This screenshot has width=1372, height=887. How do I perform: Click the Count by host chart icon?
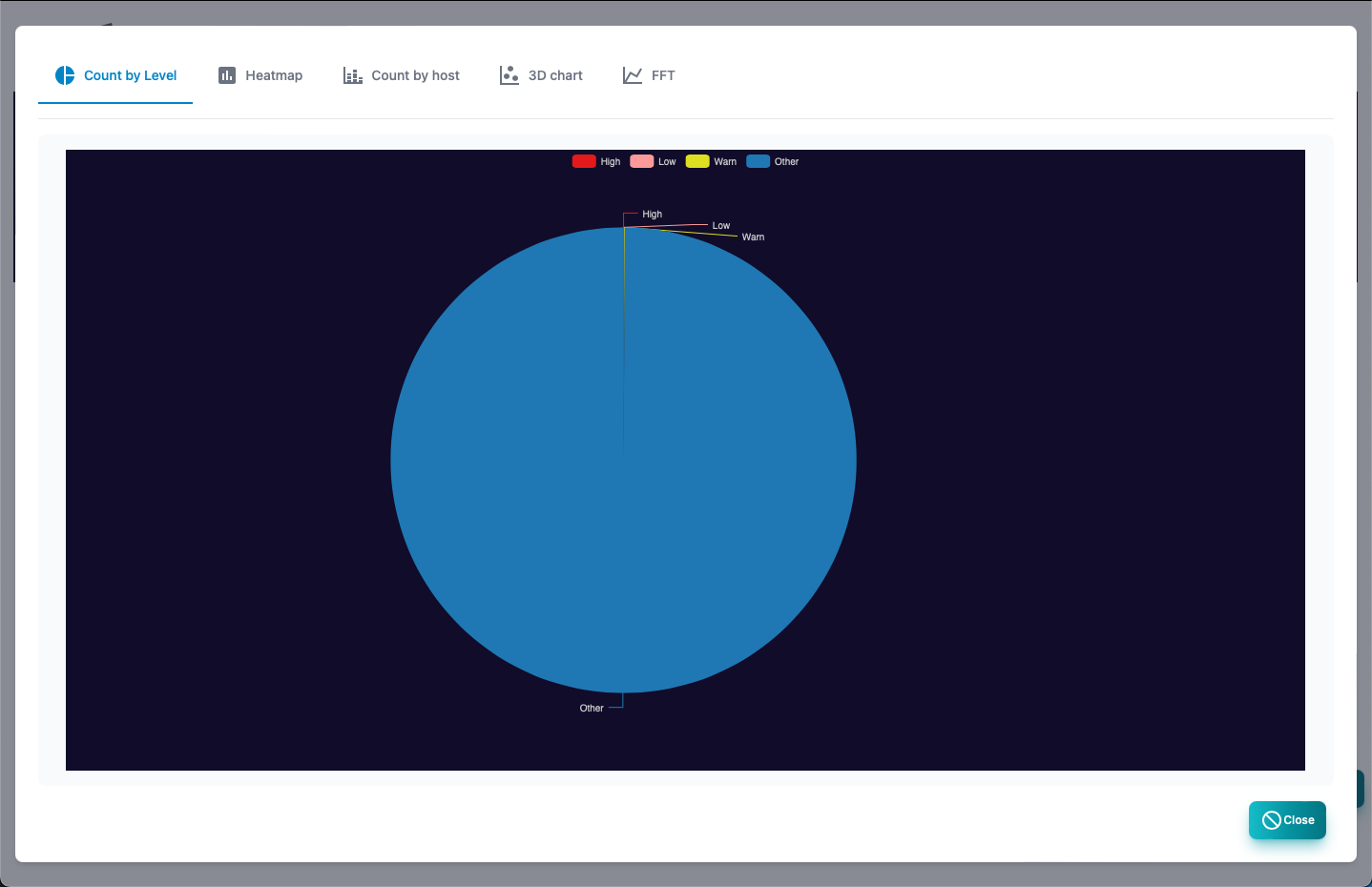[353, 75]
